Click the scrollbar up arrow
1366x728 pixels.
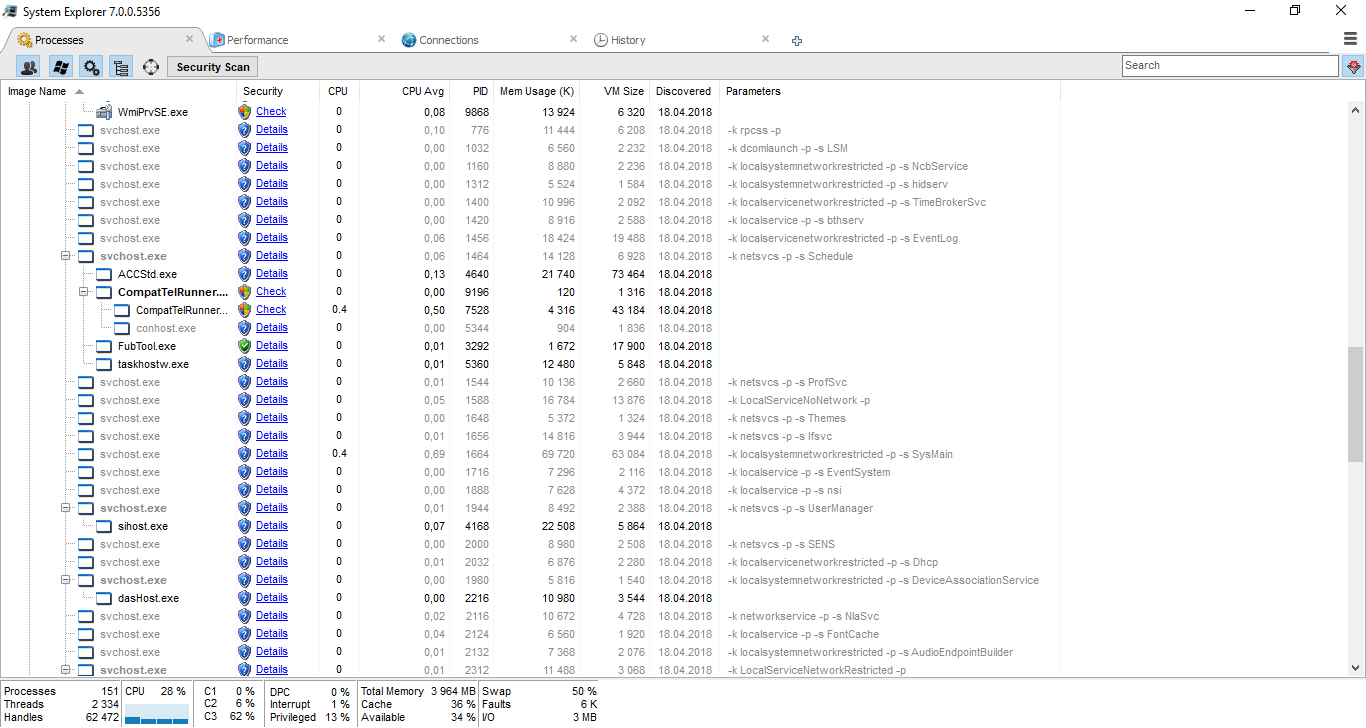(1356, 111)
